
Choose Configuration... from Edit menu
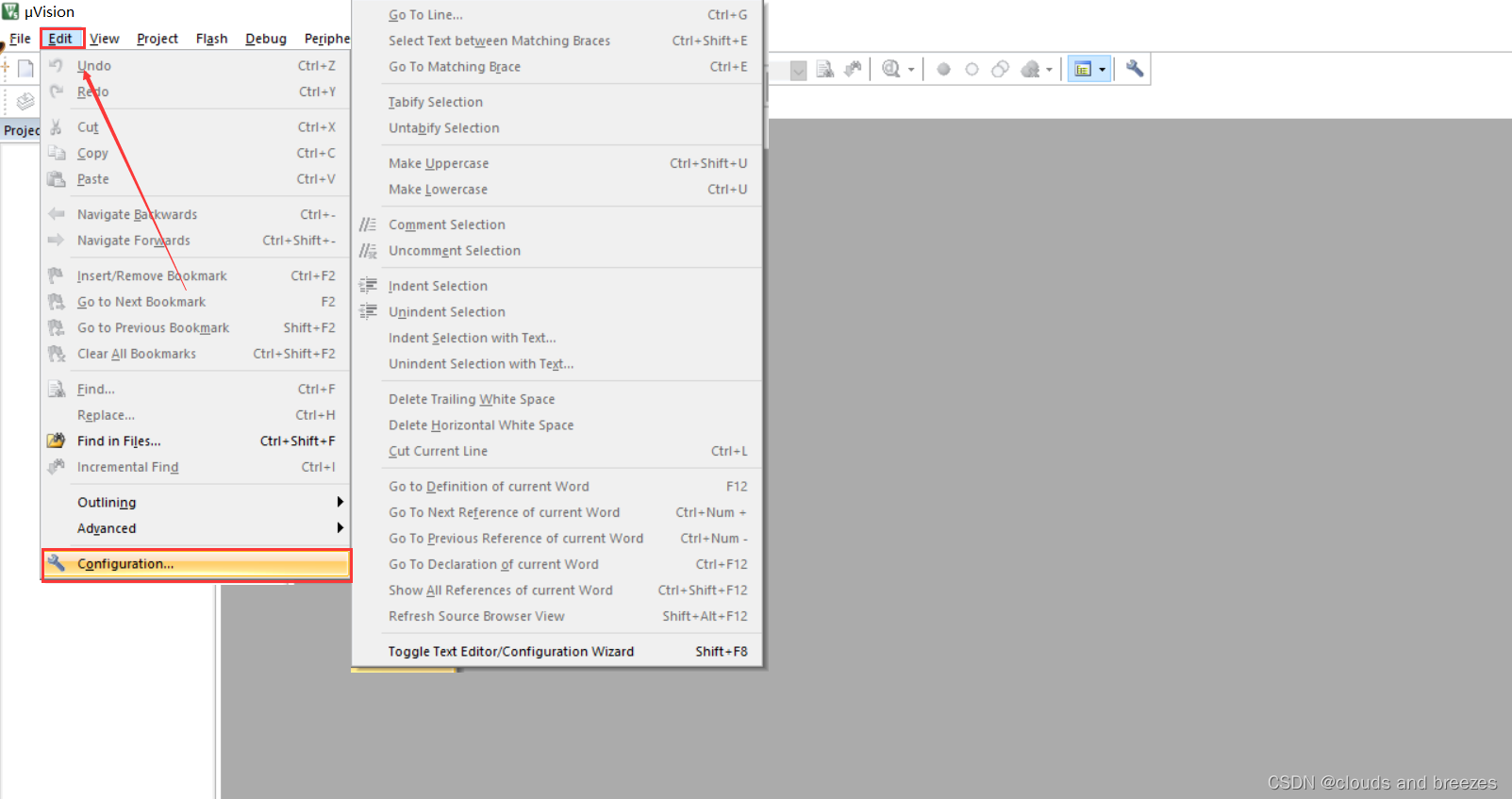coord(196,564)
